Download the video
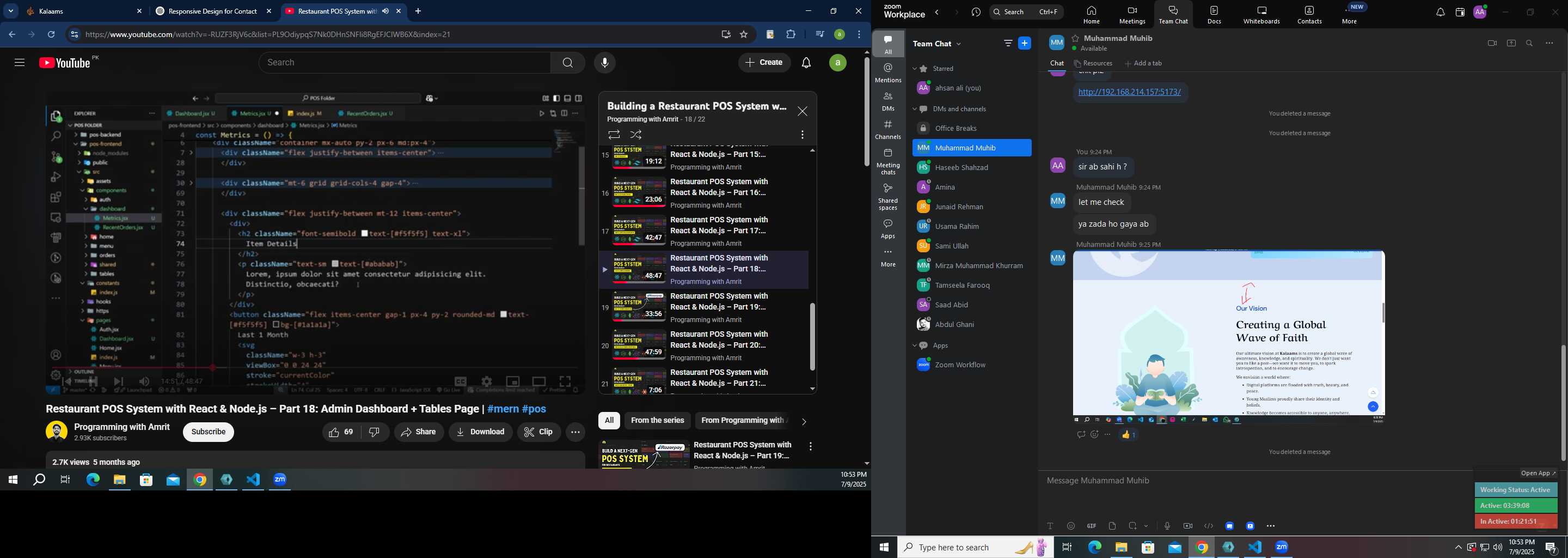The width and height of the screenshot is (1568, 558). point(481,432)
